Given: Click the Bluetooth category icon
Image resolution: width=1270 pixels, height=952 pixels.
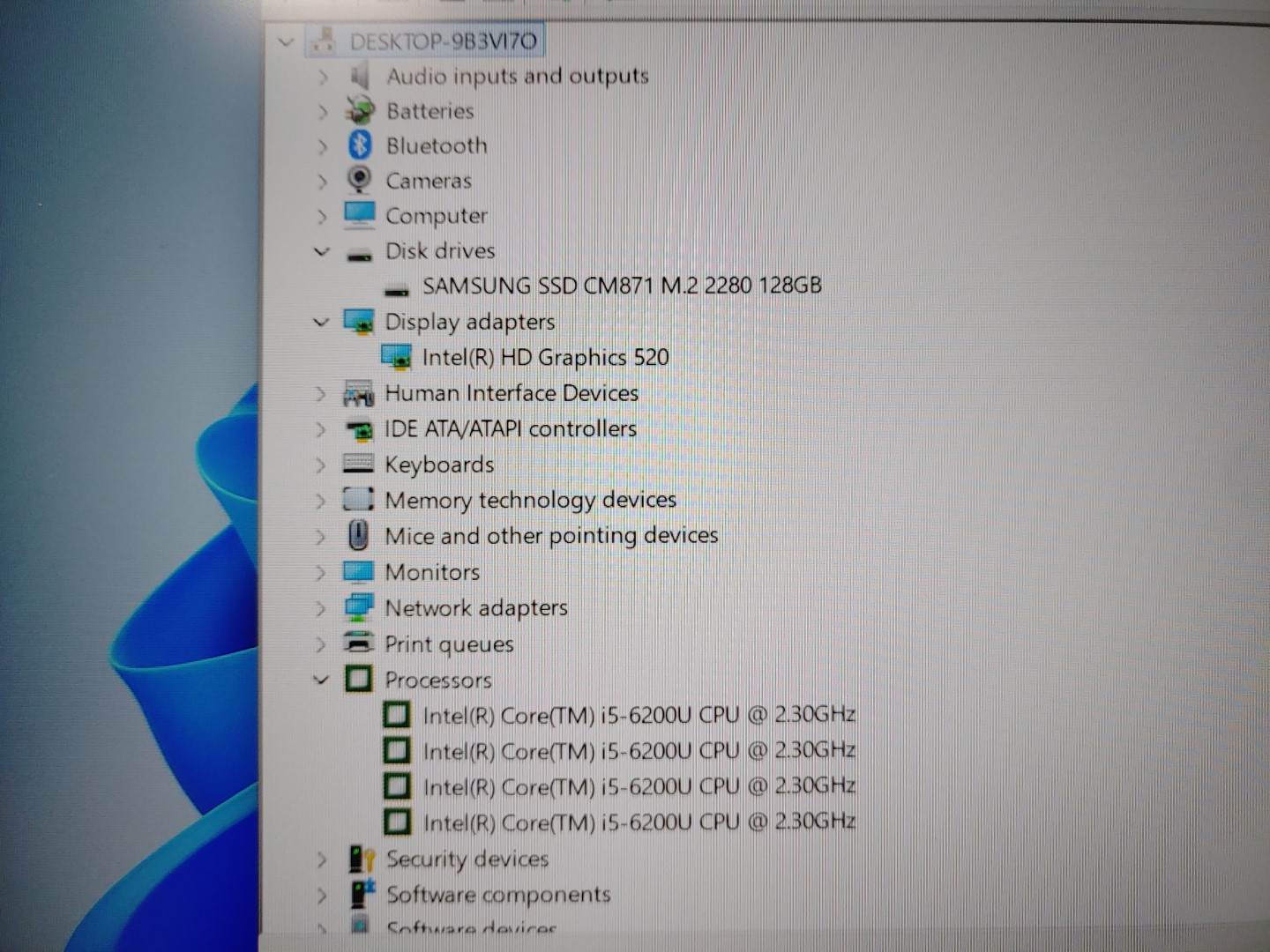Looking at the screenshot, I should click(359, 145).
